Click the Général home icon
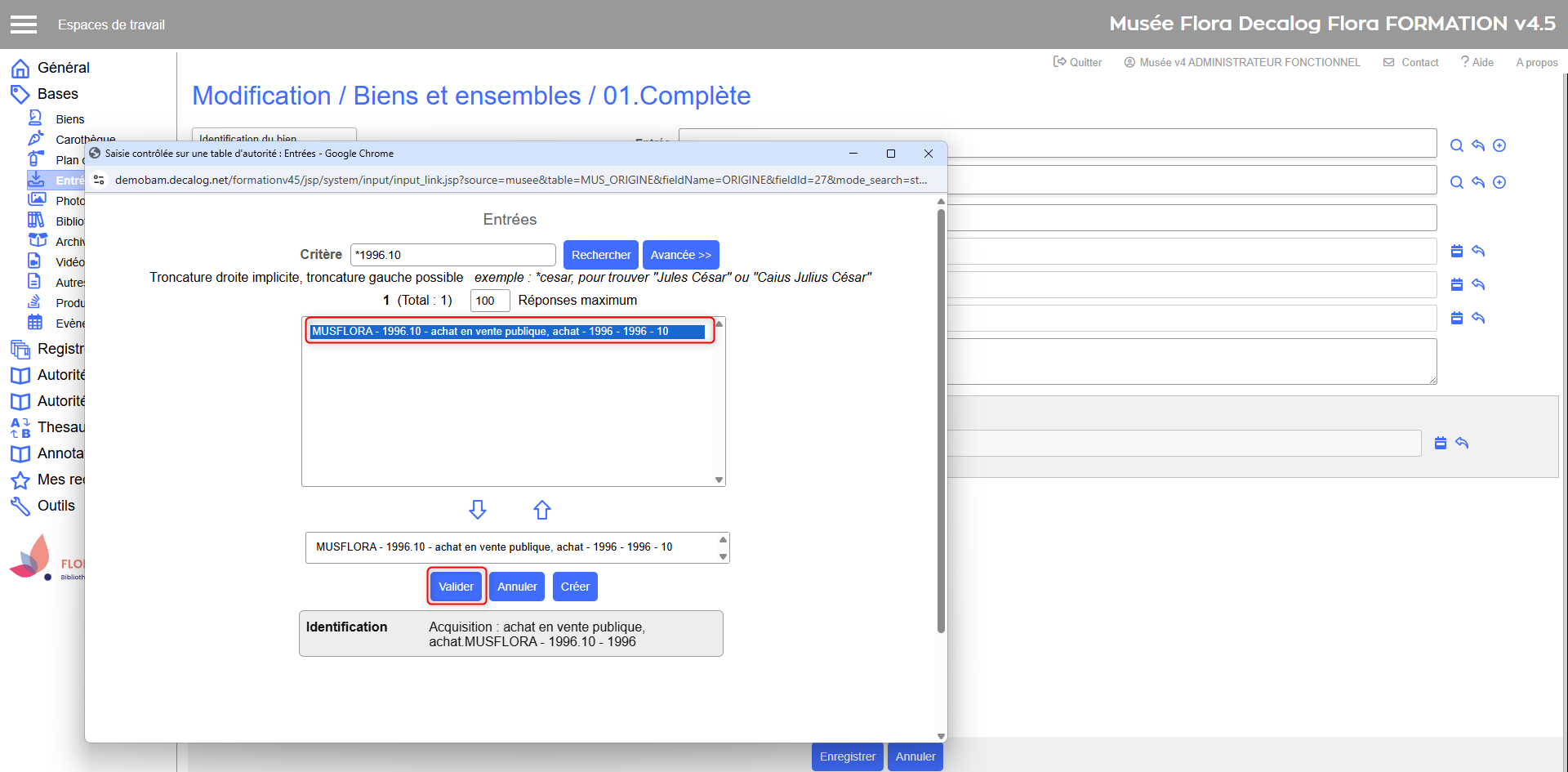Image resolution: width=1568 pixels, height=772 pixels. pos(20,68)
